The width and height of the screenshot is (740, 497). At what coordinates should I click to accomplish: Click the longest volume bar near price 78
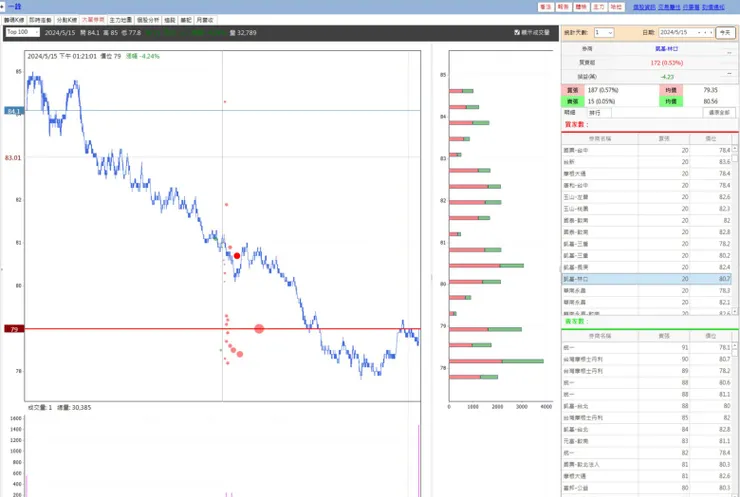496,361
